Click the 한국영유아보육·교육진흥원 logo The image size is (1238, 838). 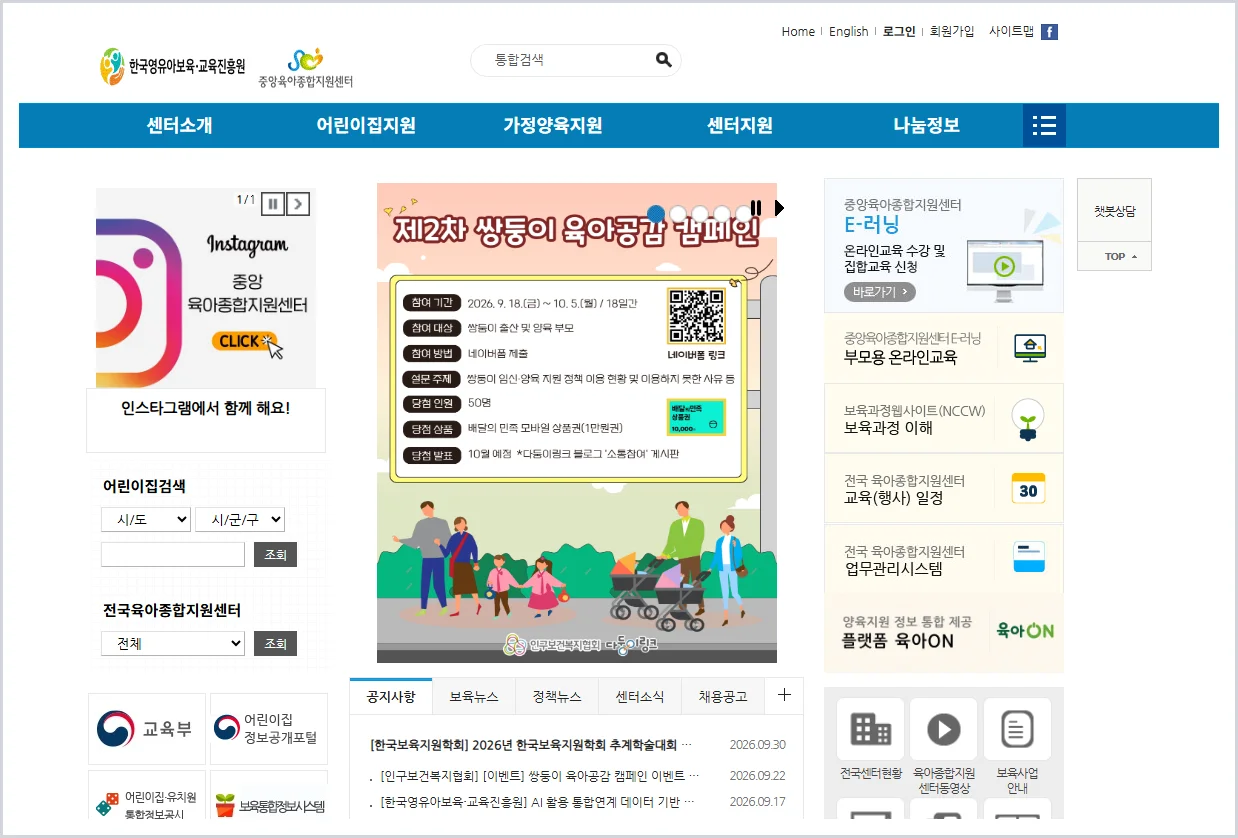click(x=172, y=67)
